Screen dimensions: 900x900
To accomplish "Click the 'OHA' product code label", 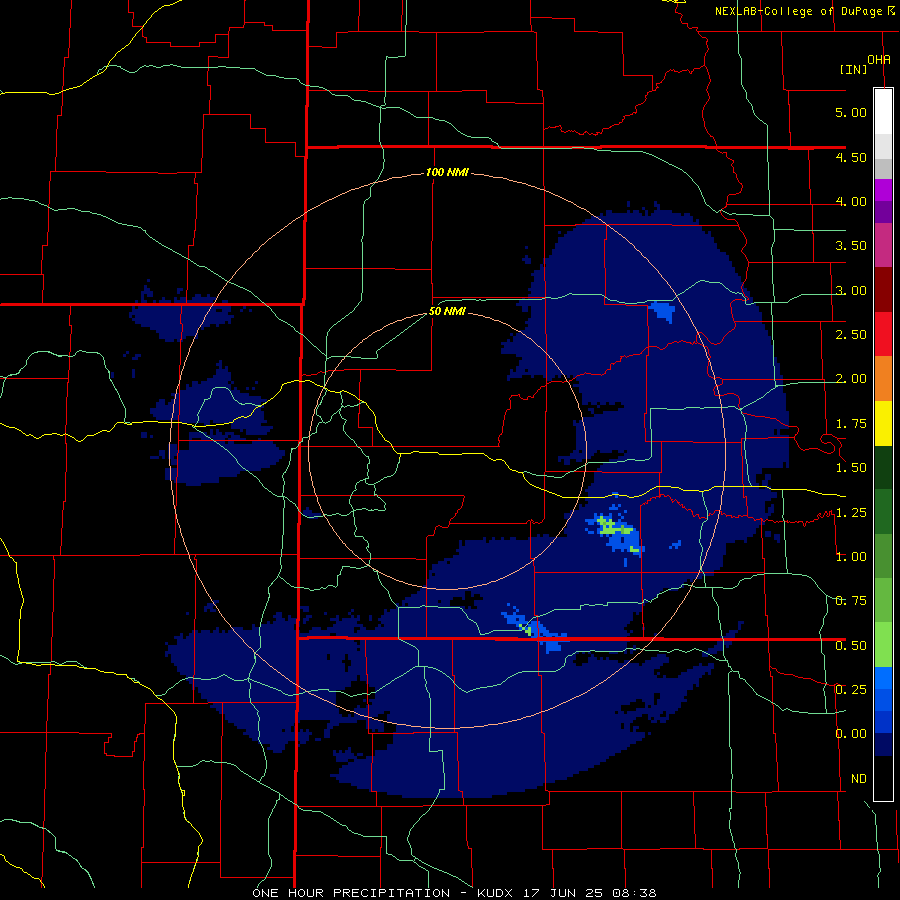I will (x=879, y=59).
